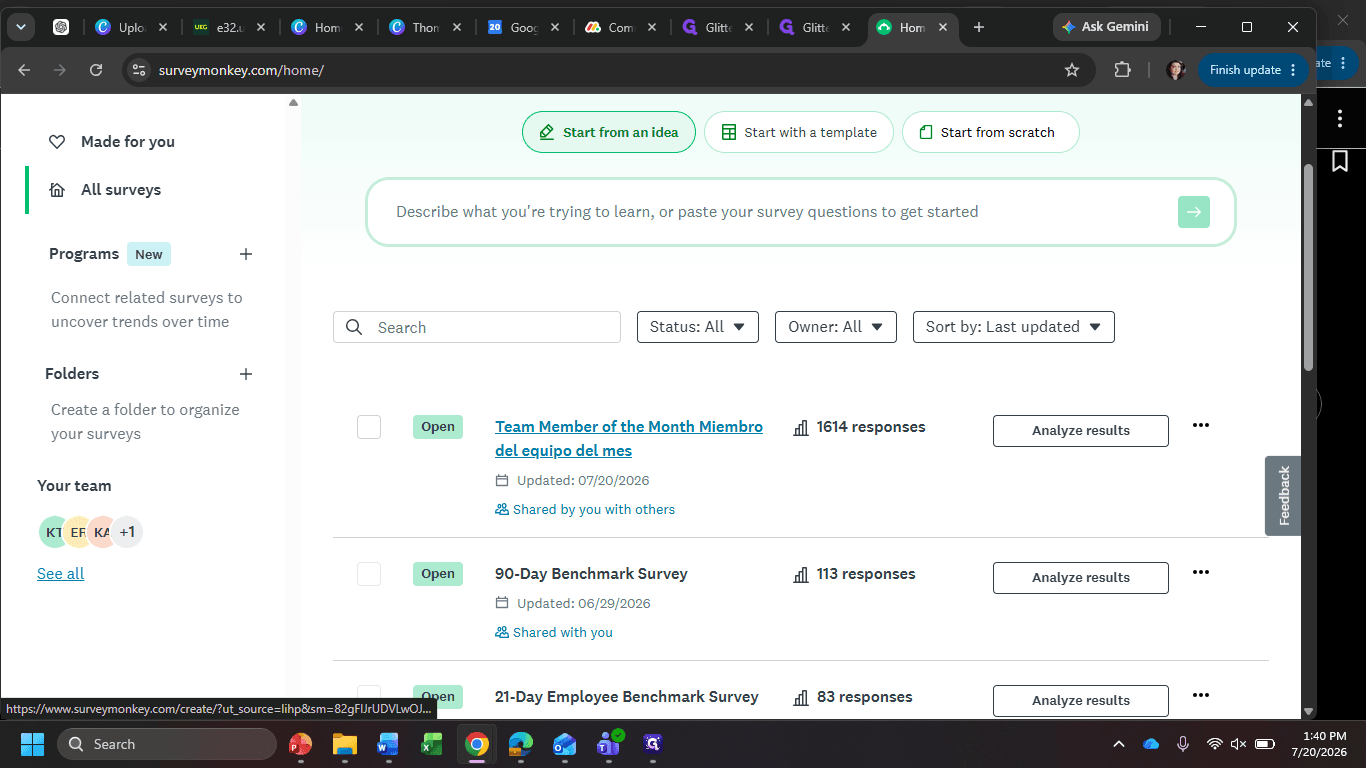1366x768 pixels.
Task: Click the 1614 responses chart icon
Action: coord(801,428)
